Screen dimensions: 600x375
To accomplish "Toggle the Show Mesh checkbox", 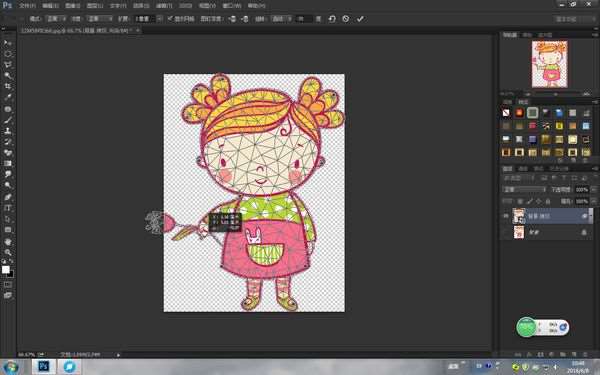I will [170, 18].
